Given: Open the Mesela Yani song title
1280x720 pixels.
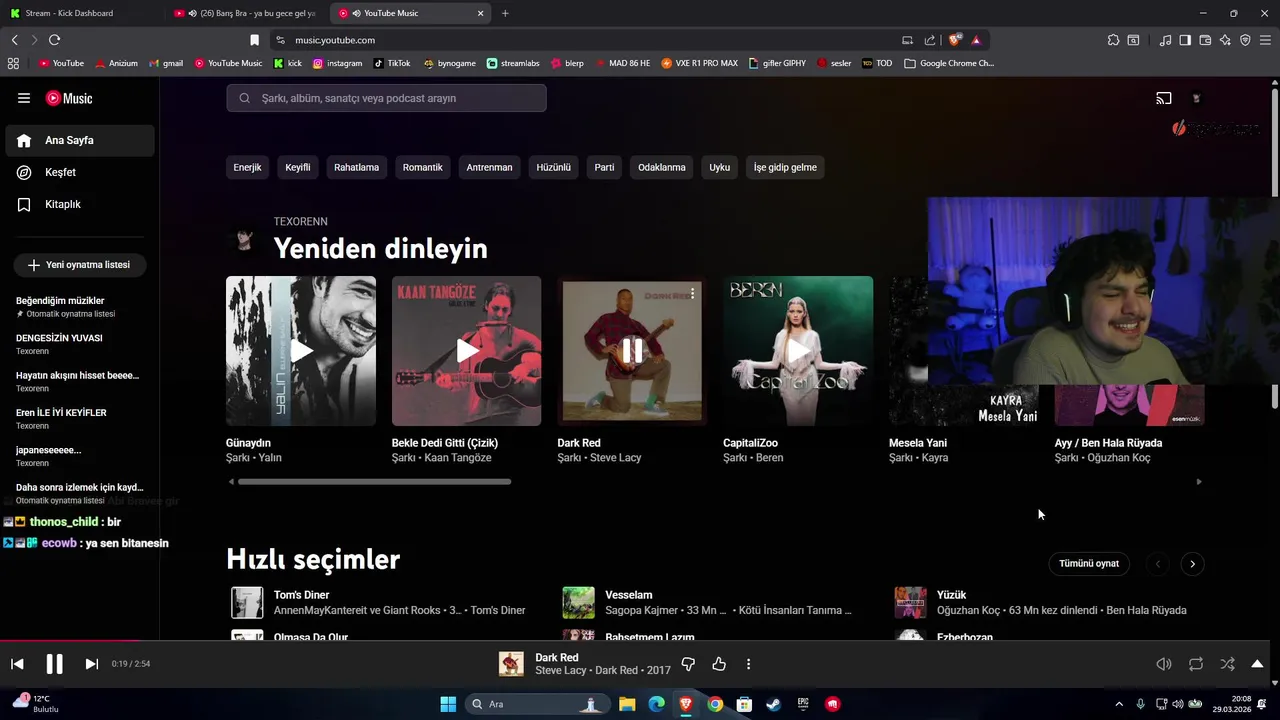Looking at the screenshot, I should click(x=918, y=443).
